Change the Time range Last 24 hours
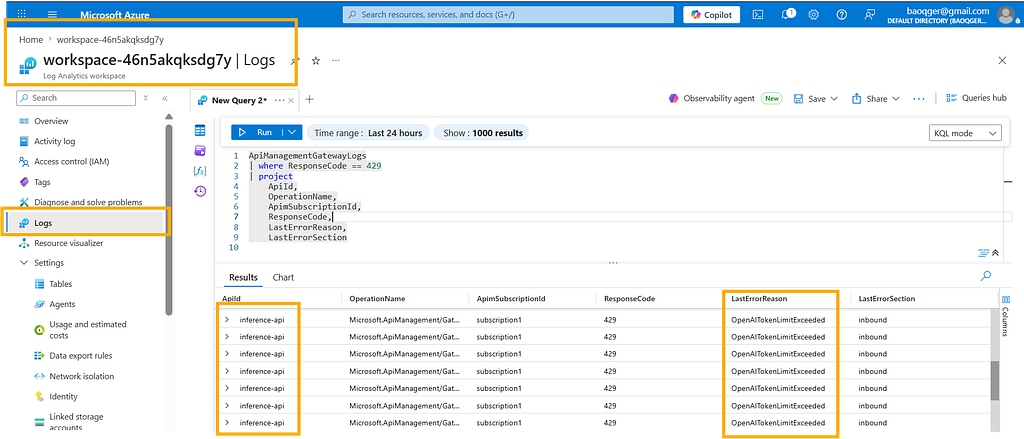Screen dimensions: 1024x439 [368, 133]
